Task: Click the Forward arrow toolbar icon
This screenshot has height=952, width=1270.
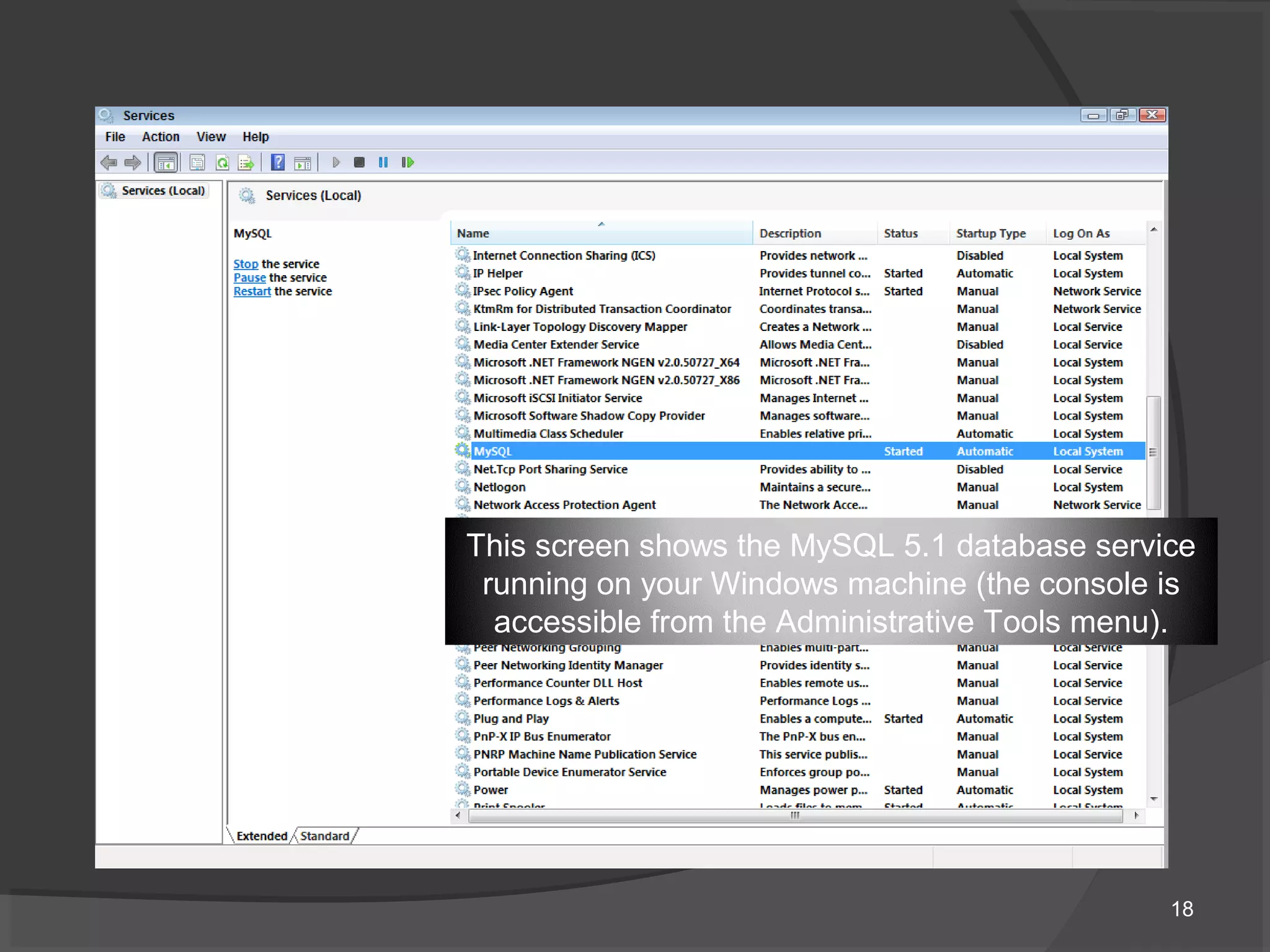Action: (132, 163)
